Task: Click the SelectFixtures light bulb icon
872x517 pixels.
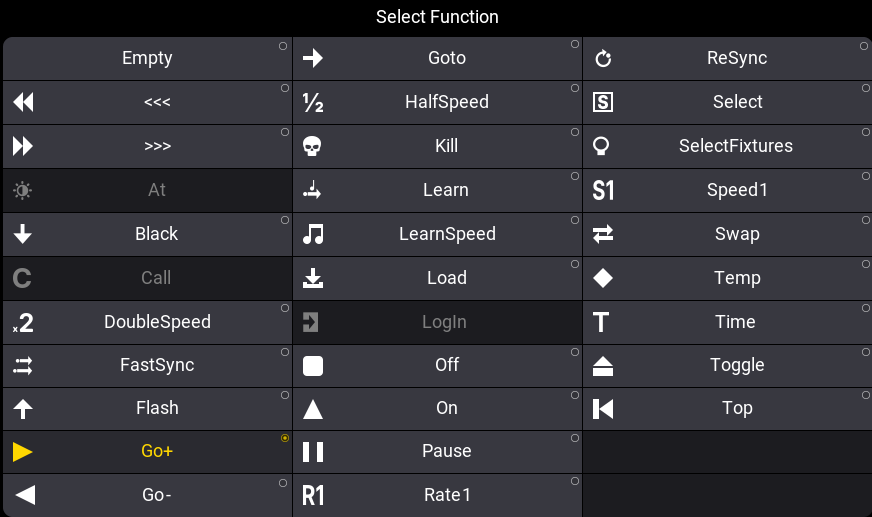Action: point(603,146)
